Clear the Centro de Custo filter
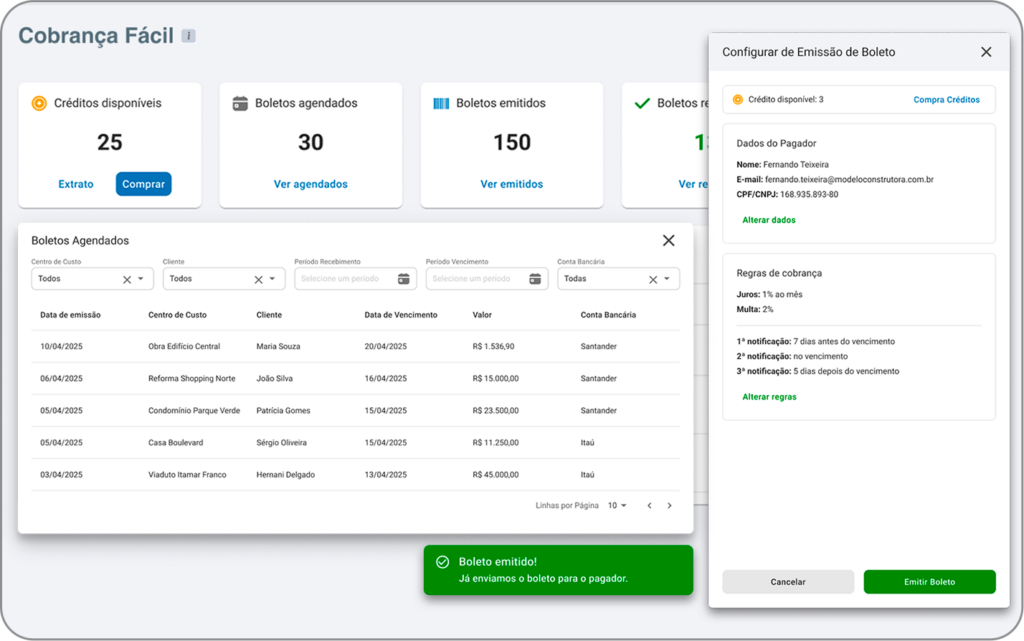 pos(127,279)
